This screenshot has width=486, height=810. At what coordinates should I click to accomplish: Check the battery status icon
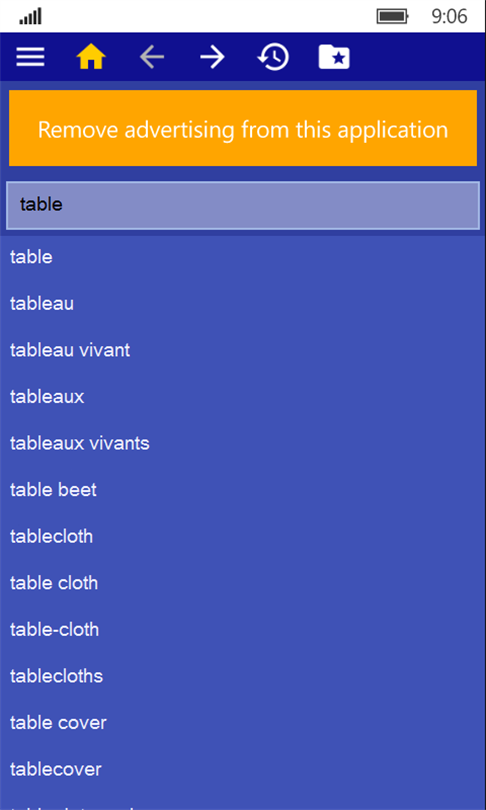pos(393,17)
